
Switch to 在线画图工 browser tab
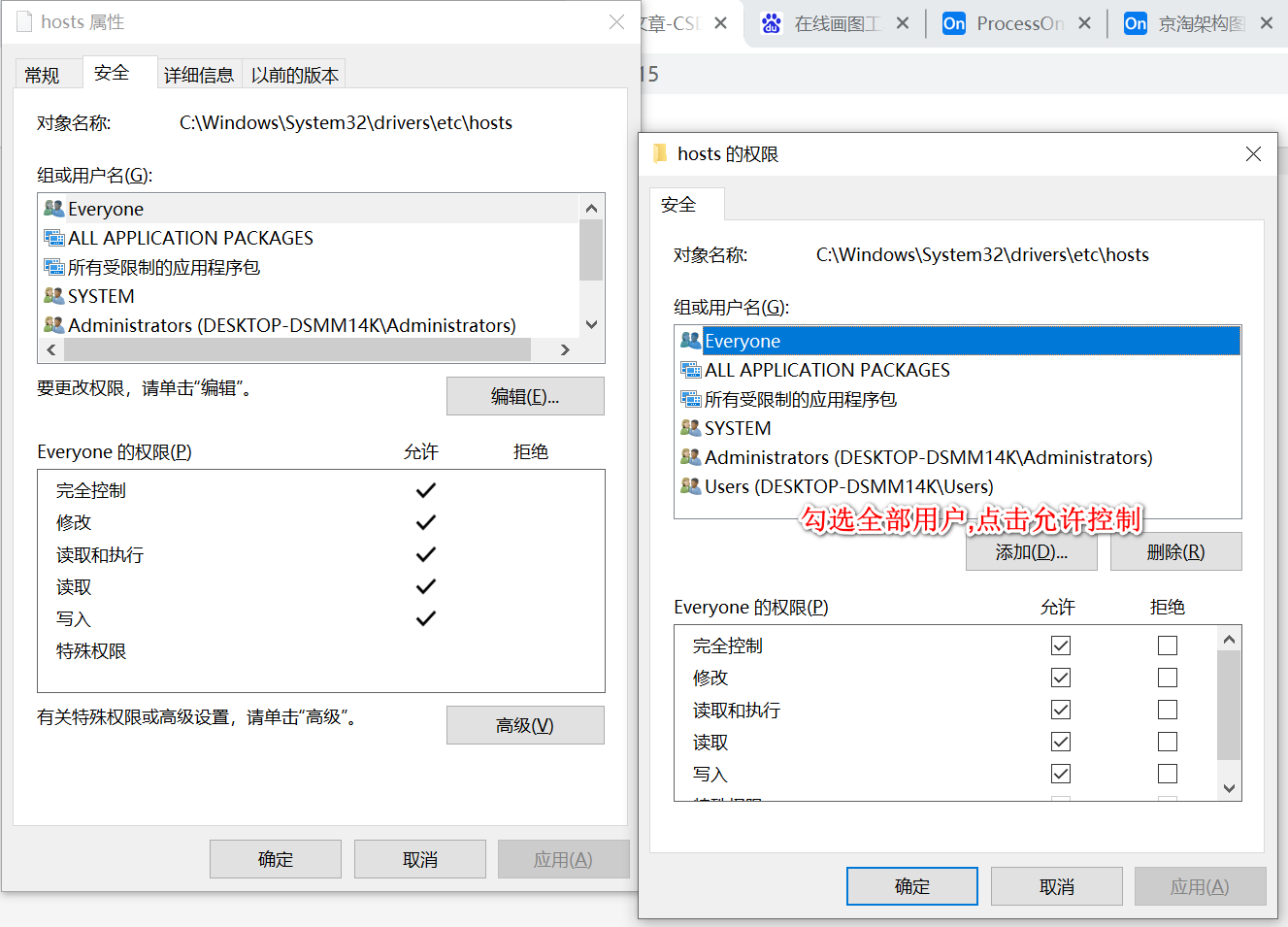click(x=835, y=23)
